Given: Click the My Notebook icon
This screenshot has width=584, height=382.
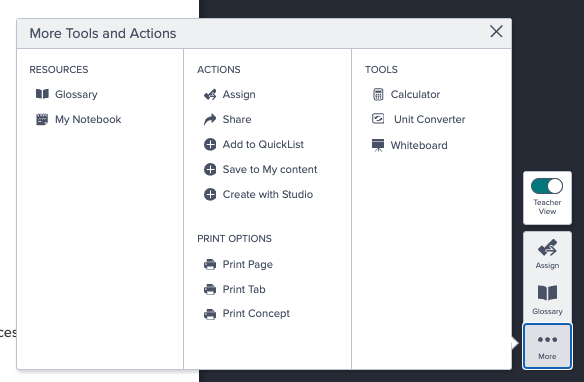Looking at the screenshot, I should click(x=42, y=119).
